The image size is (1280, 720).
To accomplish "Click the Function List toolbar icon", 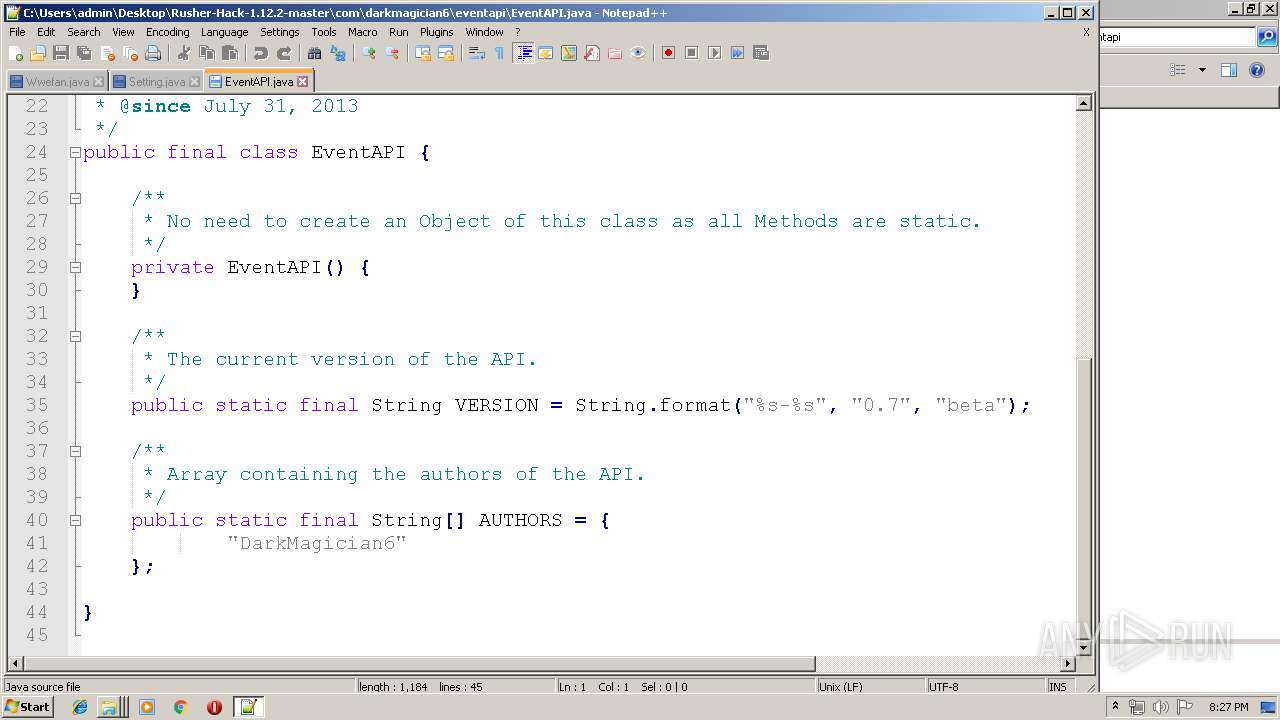I will click(592, 53).
